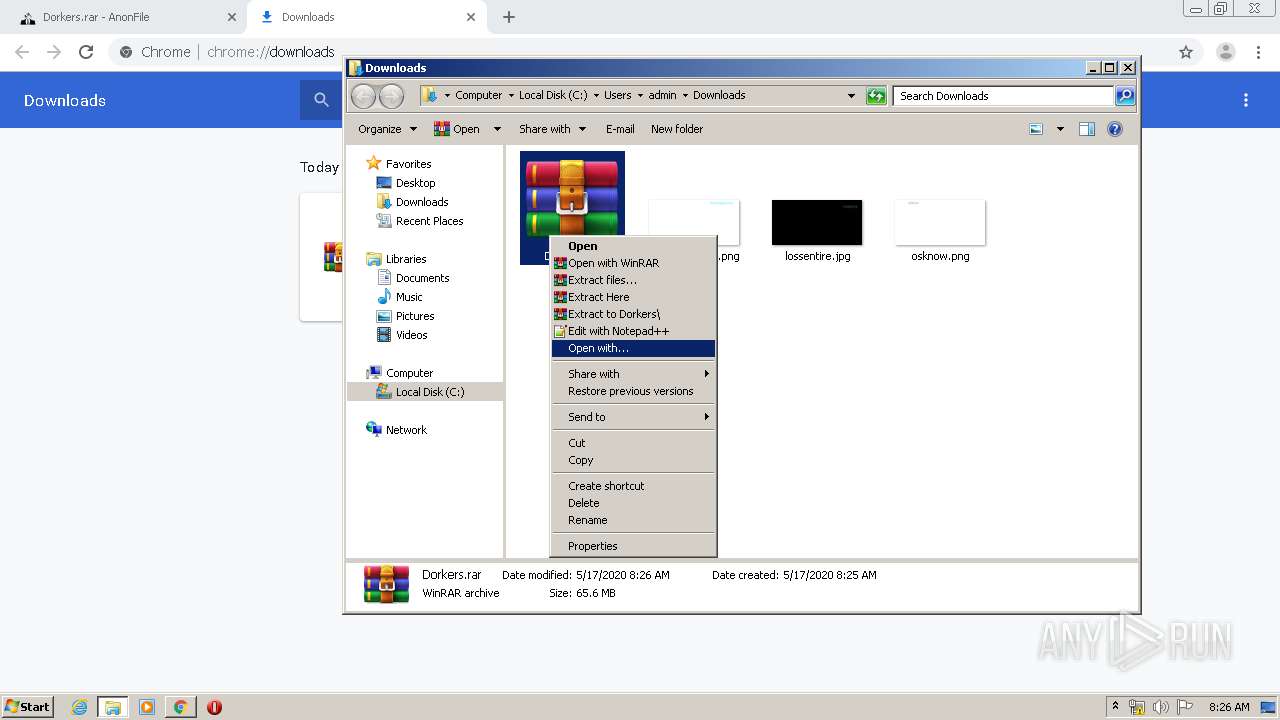Viewport: 1280px width, 720px height.
Task: Select Downloads in navigation pane
Action: tap(421, 202)
